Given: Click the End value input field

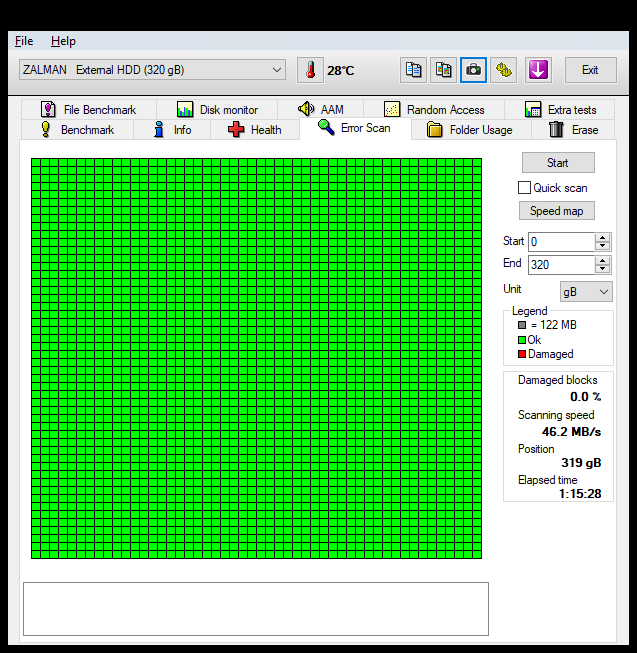Looking at the screenshot, I should [561, 264].
